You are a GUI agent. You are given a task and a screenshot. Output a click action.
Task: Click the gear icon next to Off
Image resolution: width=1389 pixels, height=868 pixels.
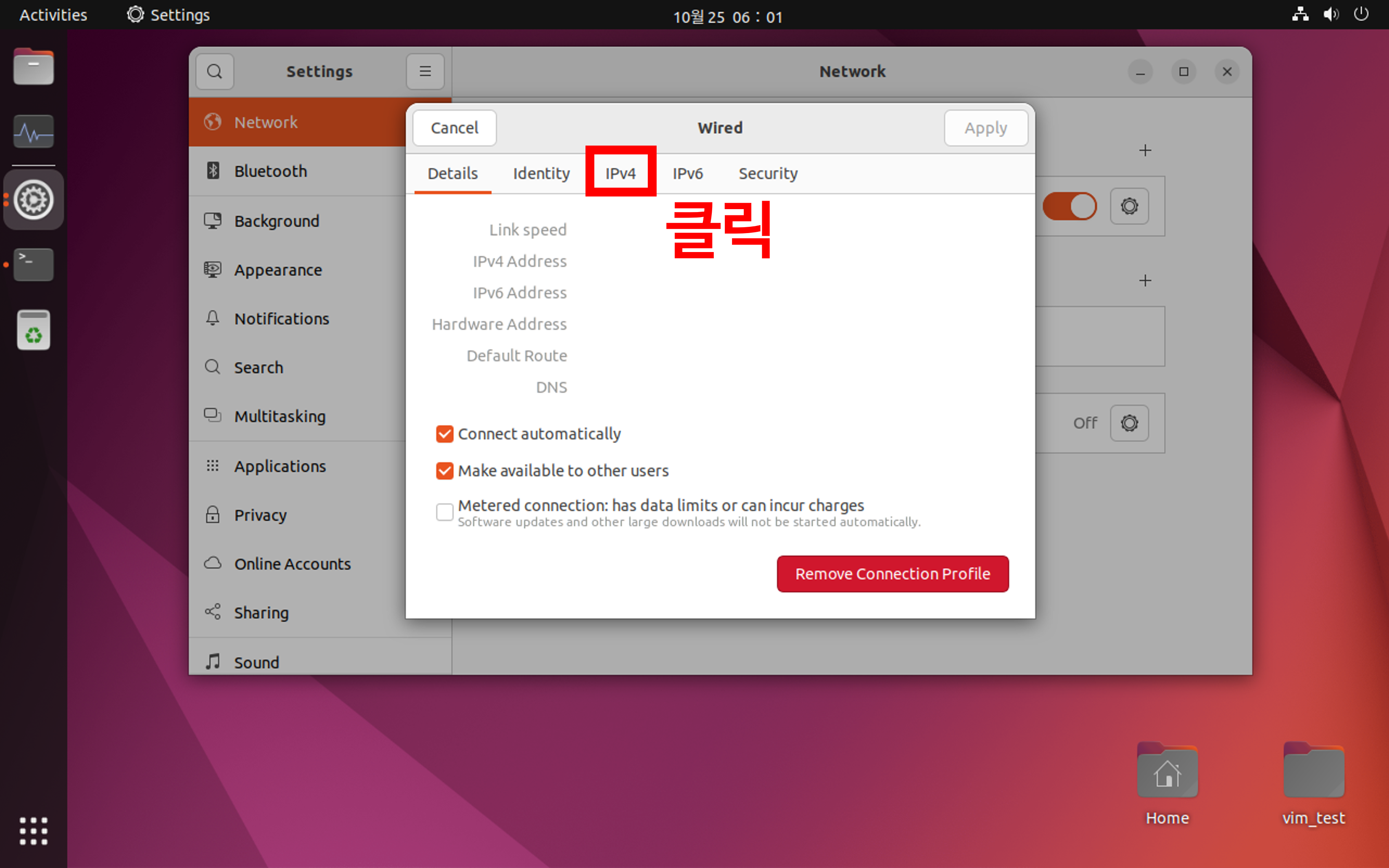[1128, 423]
